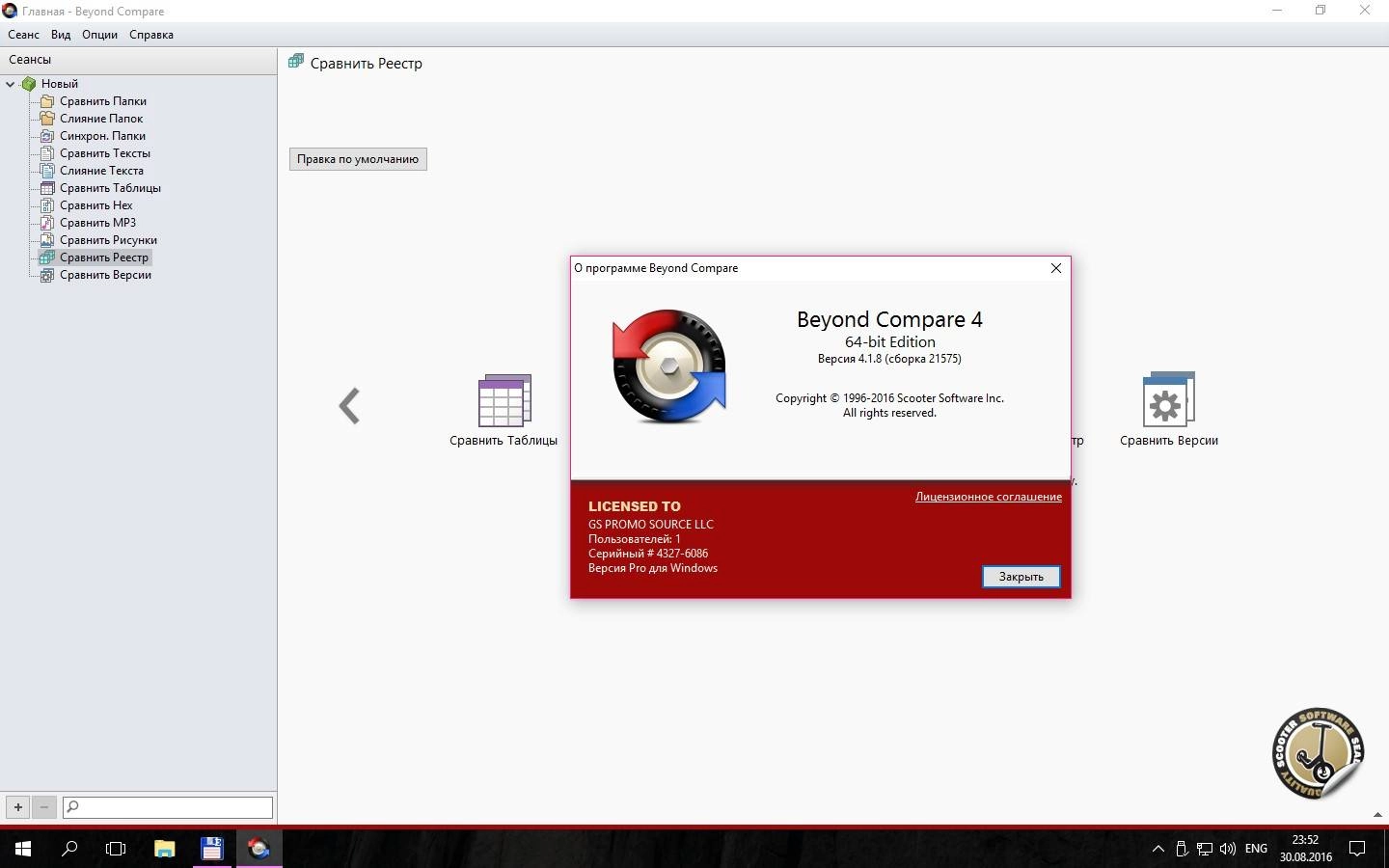Open Task View on taskbar
Screen dimensions: 1389x868
116,849
